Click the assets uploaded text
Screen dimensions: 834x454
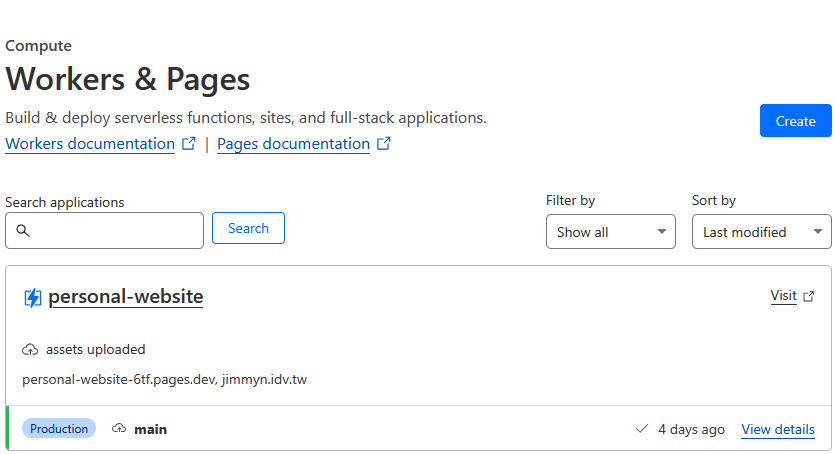tap(96, 349)
